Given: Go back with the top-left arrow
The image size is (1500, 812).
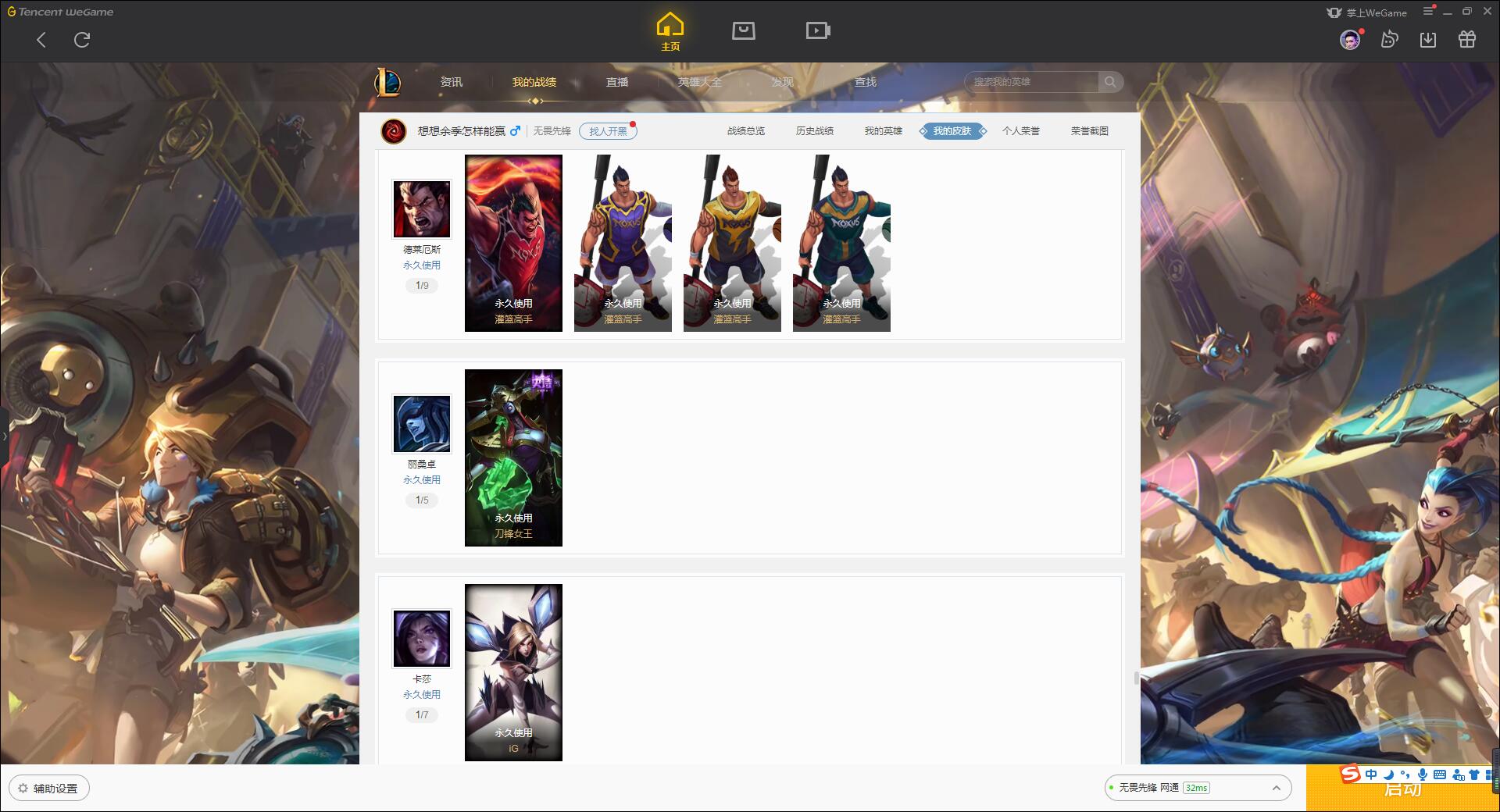Looking at the screenshot, I should [x=41, y=40].
